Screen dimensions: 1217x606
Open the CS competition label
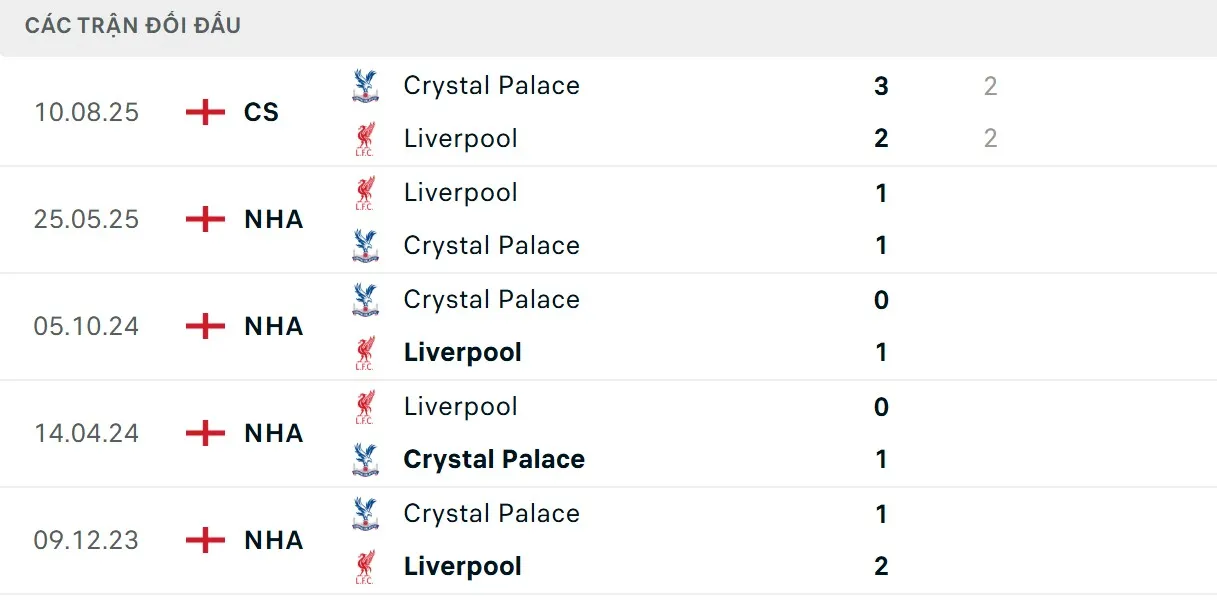pos(261,112)
